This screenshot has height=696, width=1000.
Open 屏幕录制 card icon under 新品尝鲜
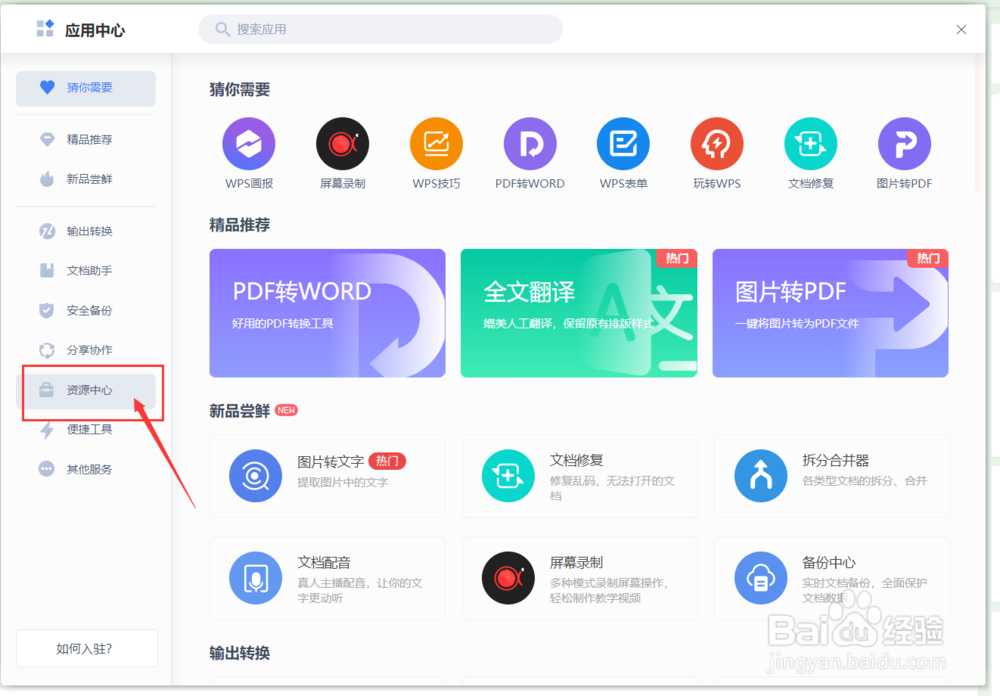(x=508, y=578)
